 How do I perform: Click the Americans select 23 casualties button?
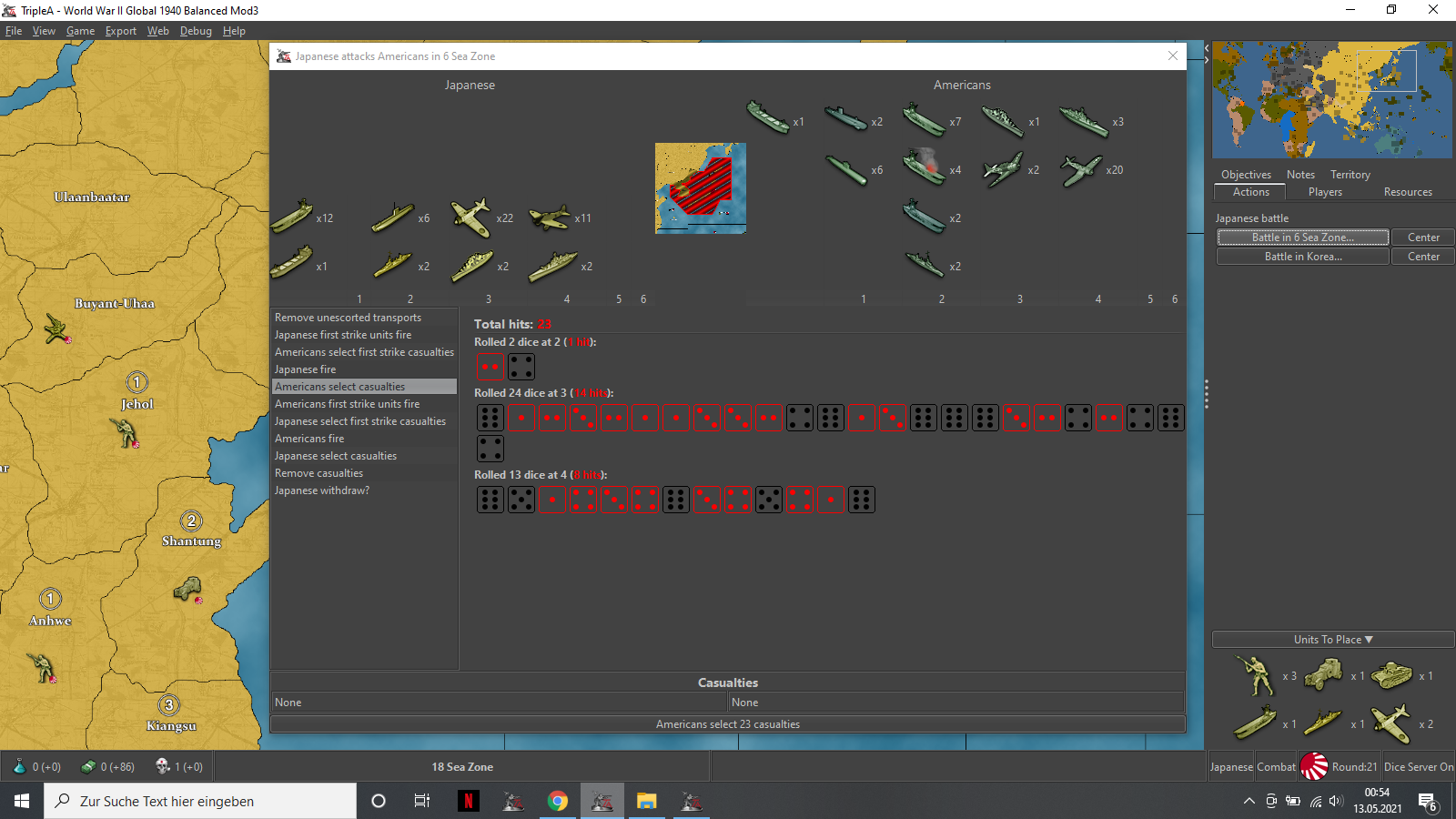pos(728,724)
